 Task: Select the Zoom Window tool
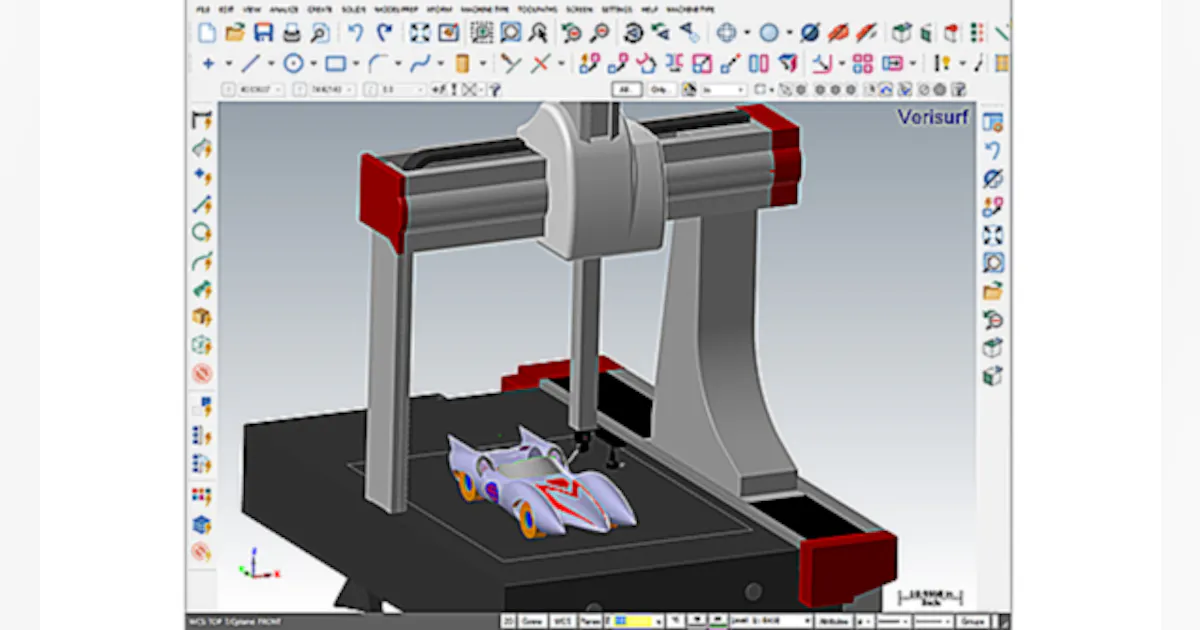coord(511,32)
